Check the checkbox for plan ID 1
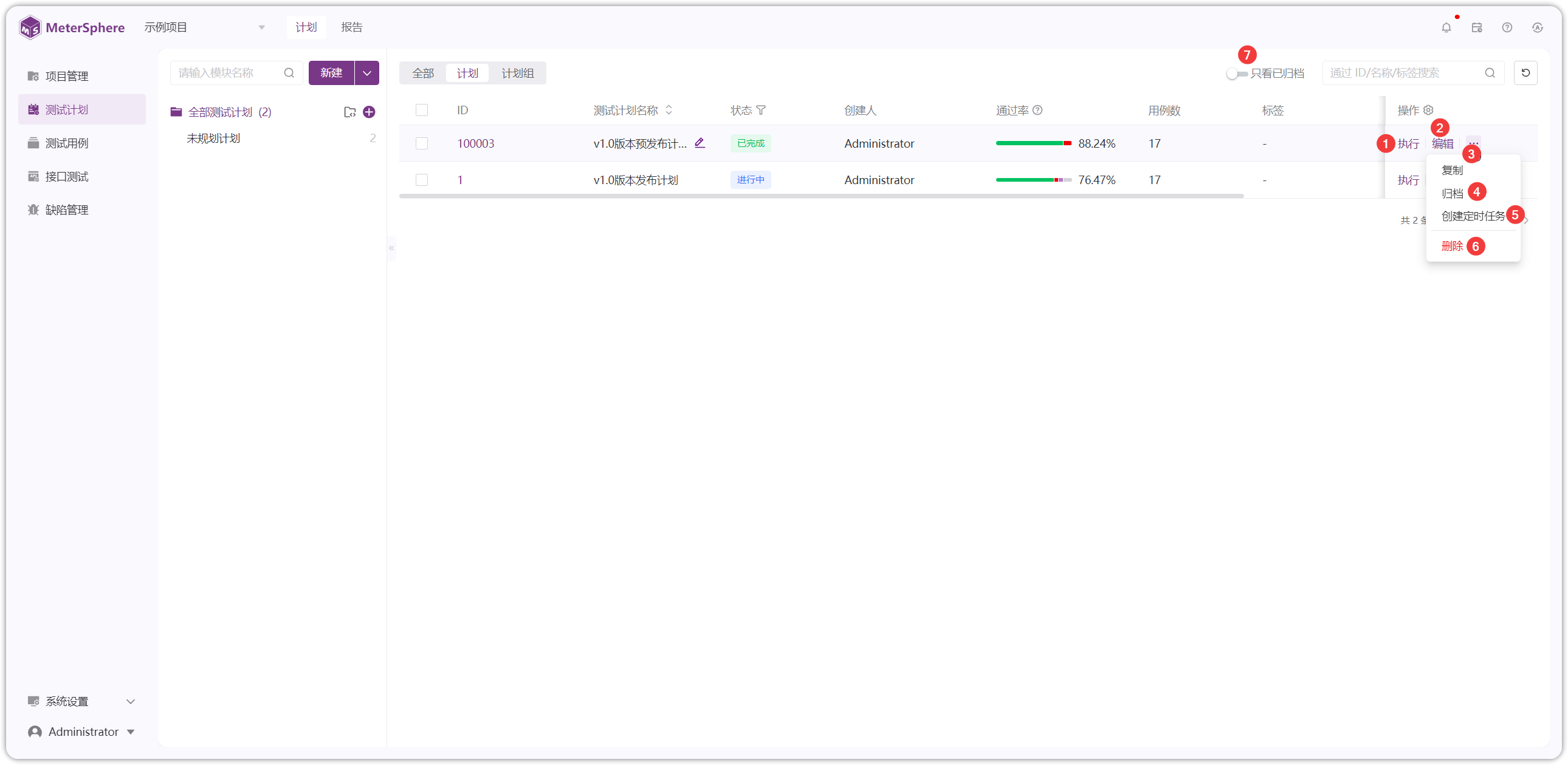This screenshot has height=765, width=1568. [x=422, y=180]
